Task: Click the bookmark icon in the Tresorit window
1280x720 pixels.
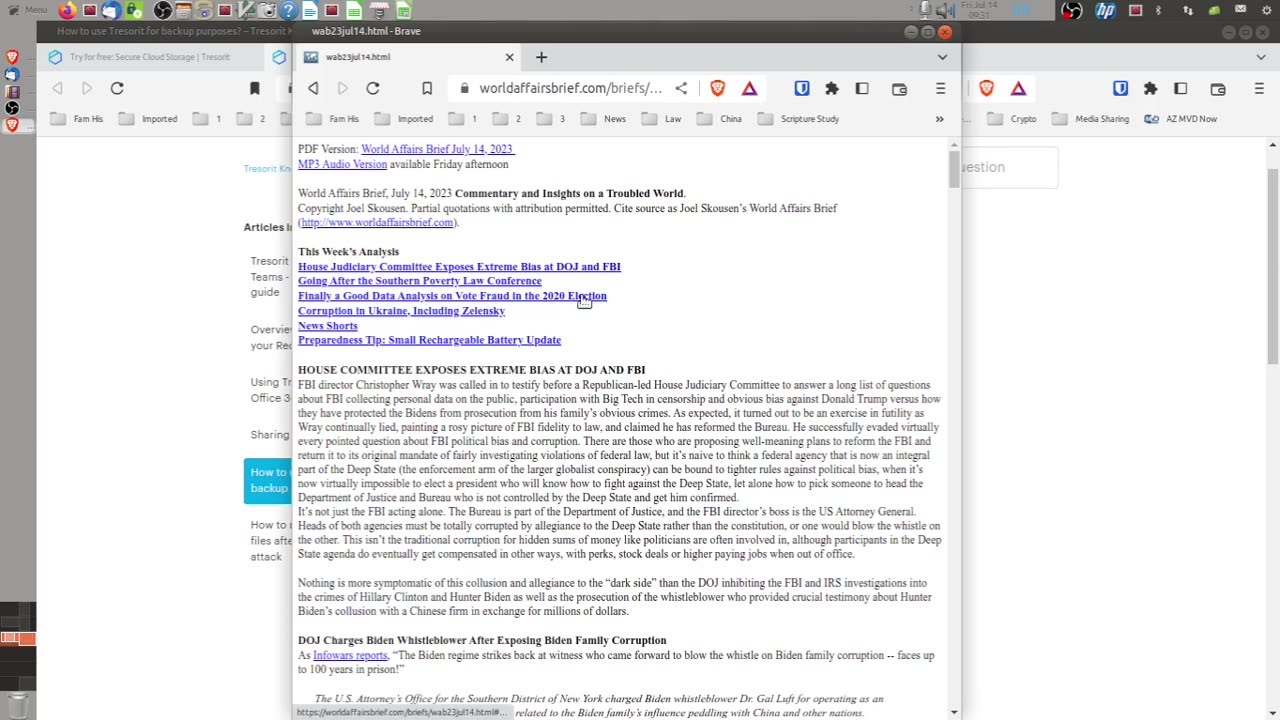Action: [x=255, y=89]
